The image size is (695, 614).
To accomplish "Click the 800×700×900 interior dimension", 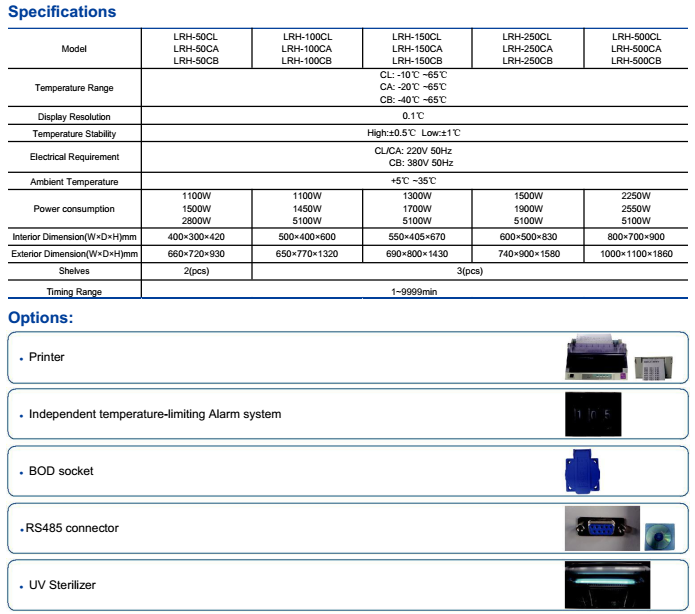I will click(636, 237).
